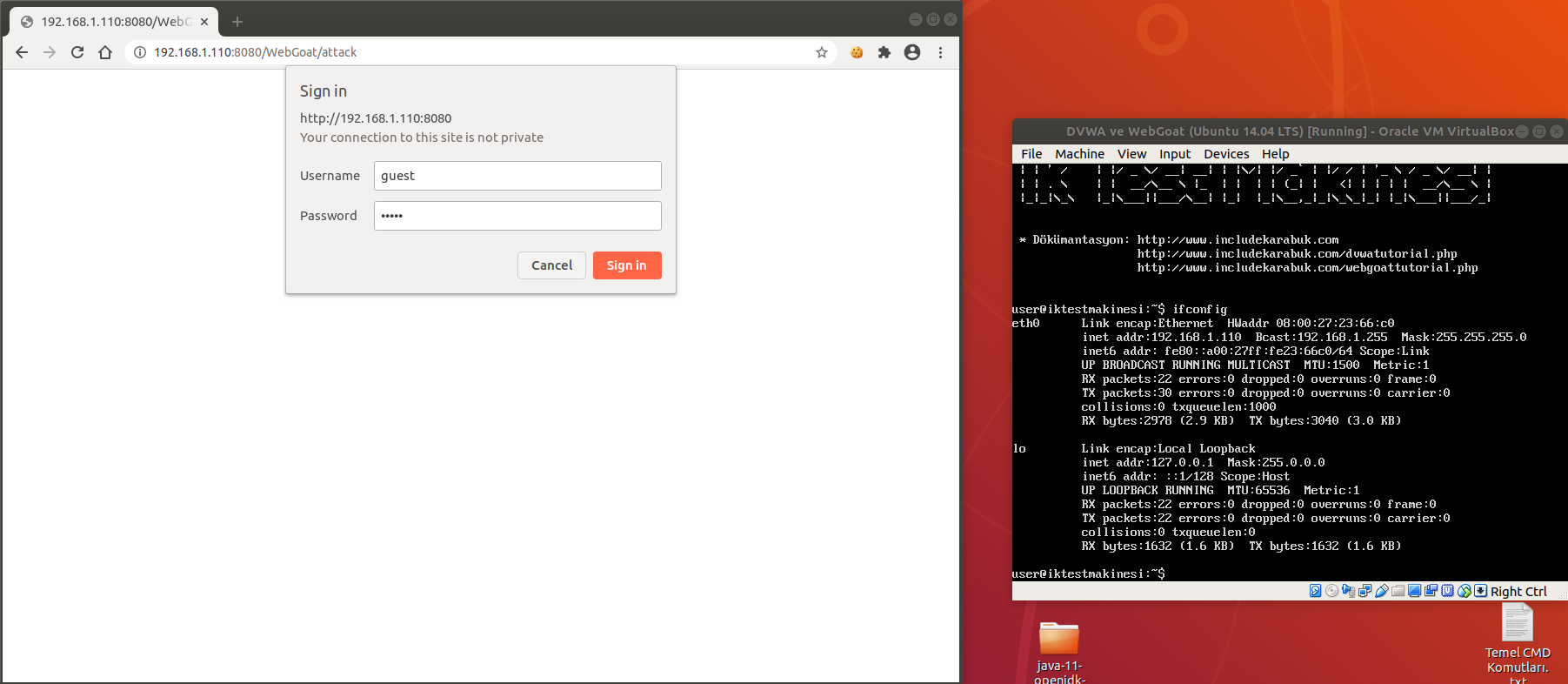This screenshot has width=1568, height=684.
Task: View site information for the address
Action: pyautogui.click(x=139, y=52)
